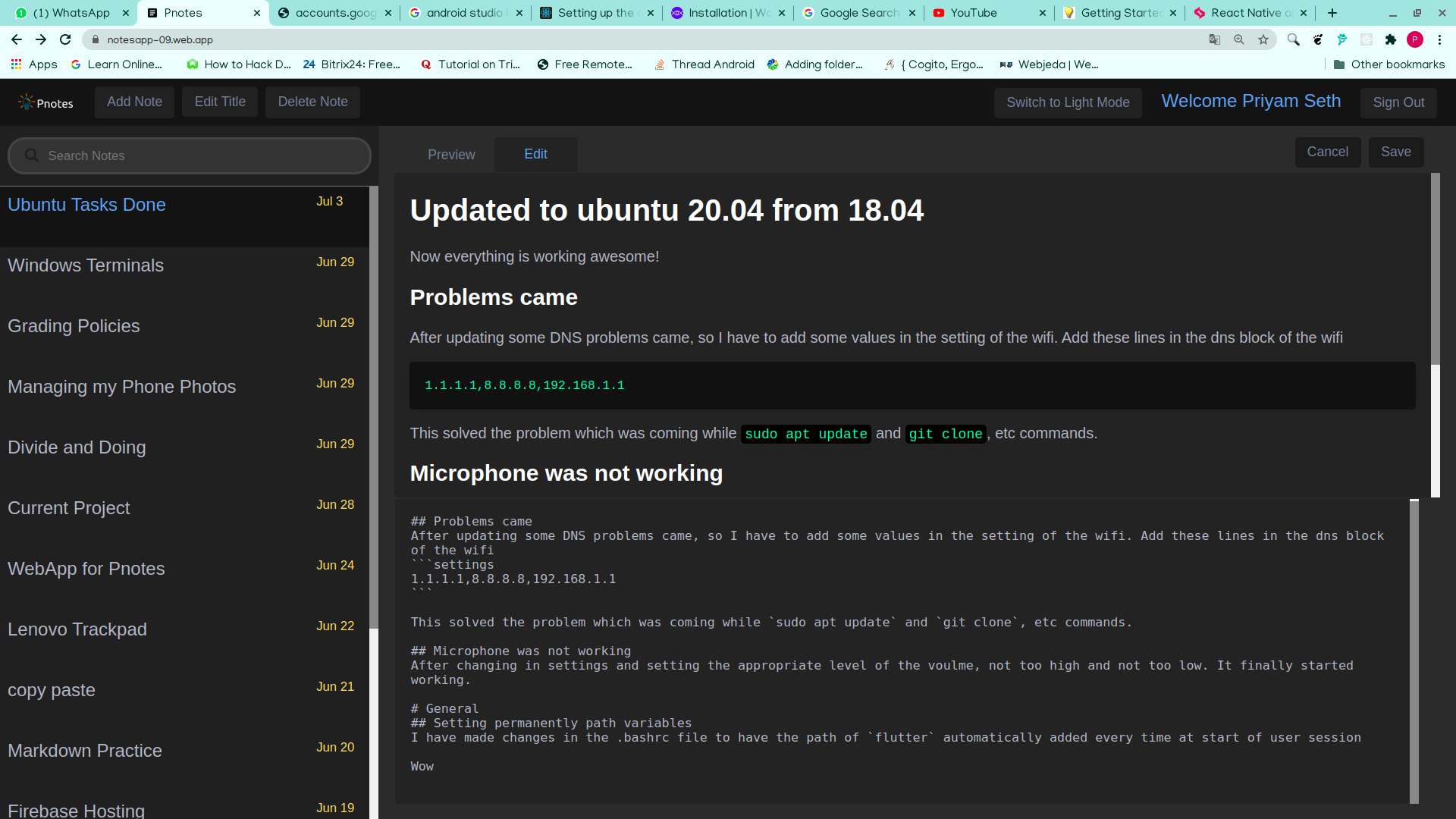Viewport: 1456px width, 819px height.
Task: Click the zoom magnifier icon in address bar
Action: [1239, 39]
